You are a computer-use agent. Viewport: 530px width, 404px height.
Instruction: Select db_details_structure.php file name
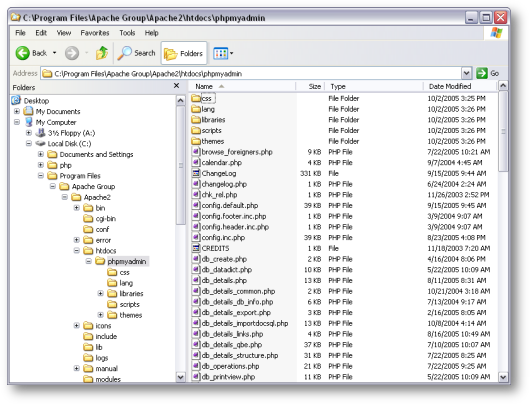coord(240,355)
